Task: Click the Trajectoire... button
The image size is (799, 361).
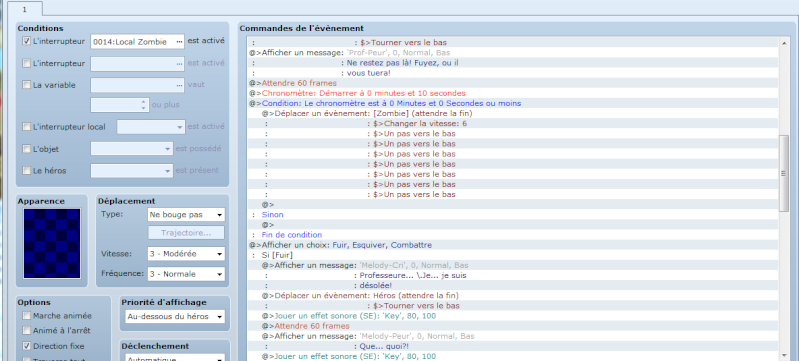Action: tap(186, 233)
